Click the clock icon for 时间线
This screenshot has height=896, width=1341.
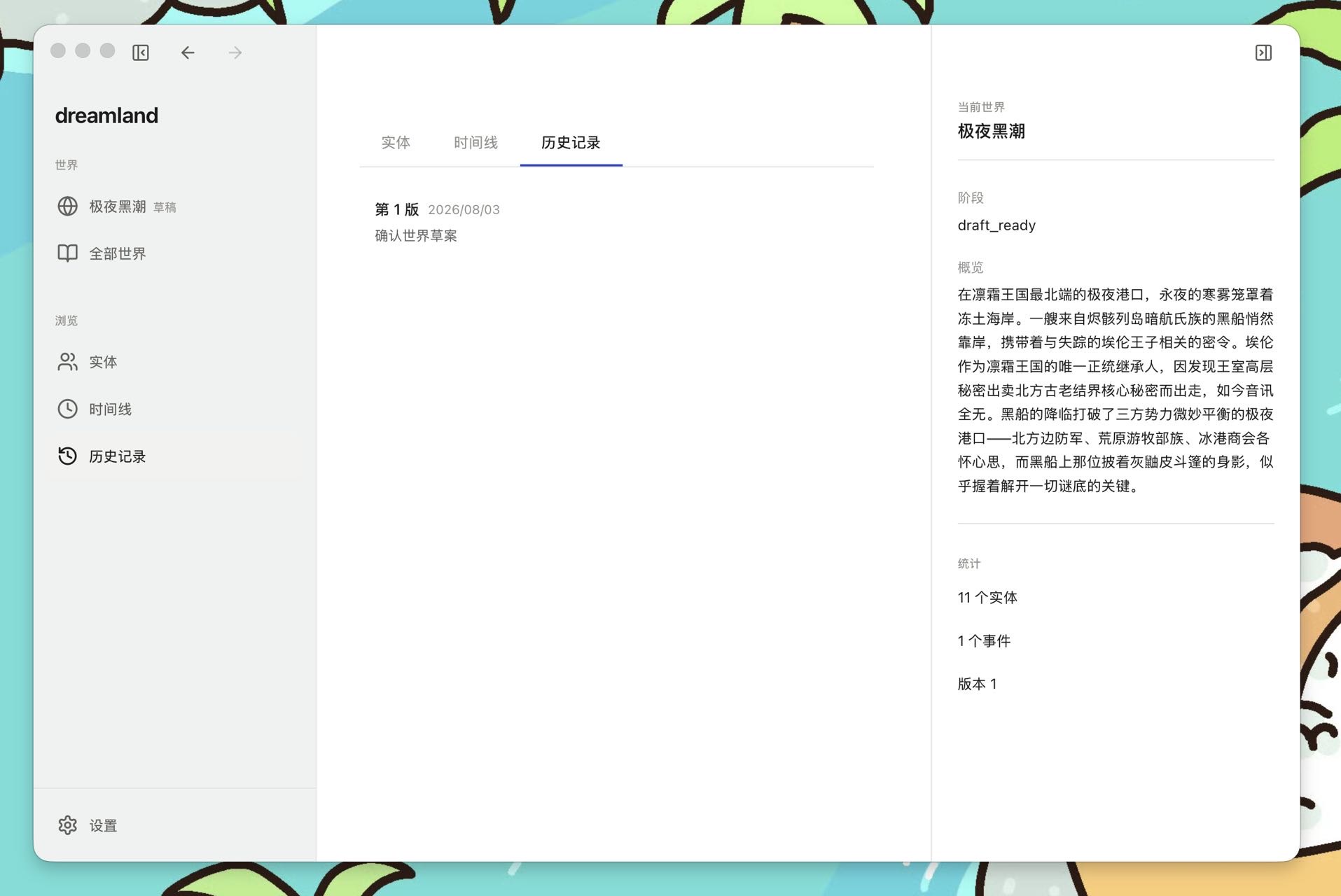coord(67,409)
